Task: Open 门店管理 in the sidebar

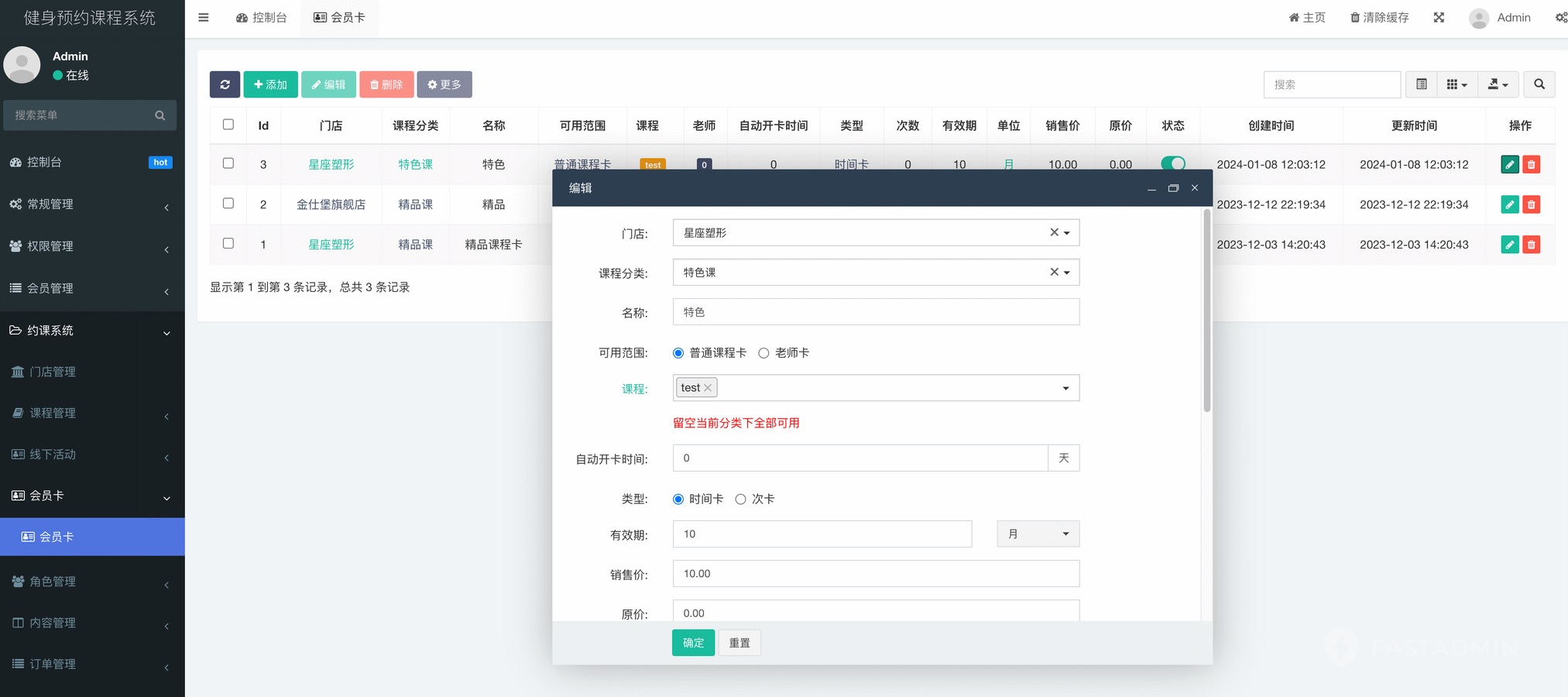Action: click(53, 373)
